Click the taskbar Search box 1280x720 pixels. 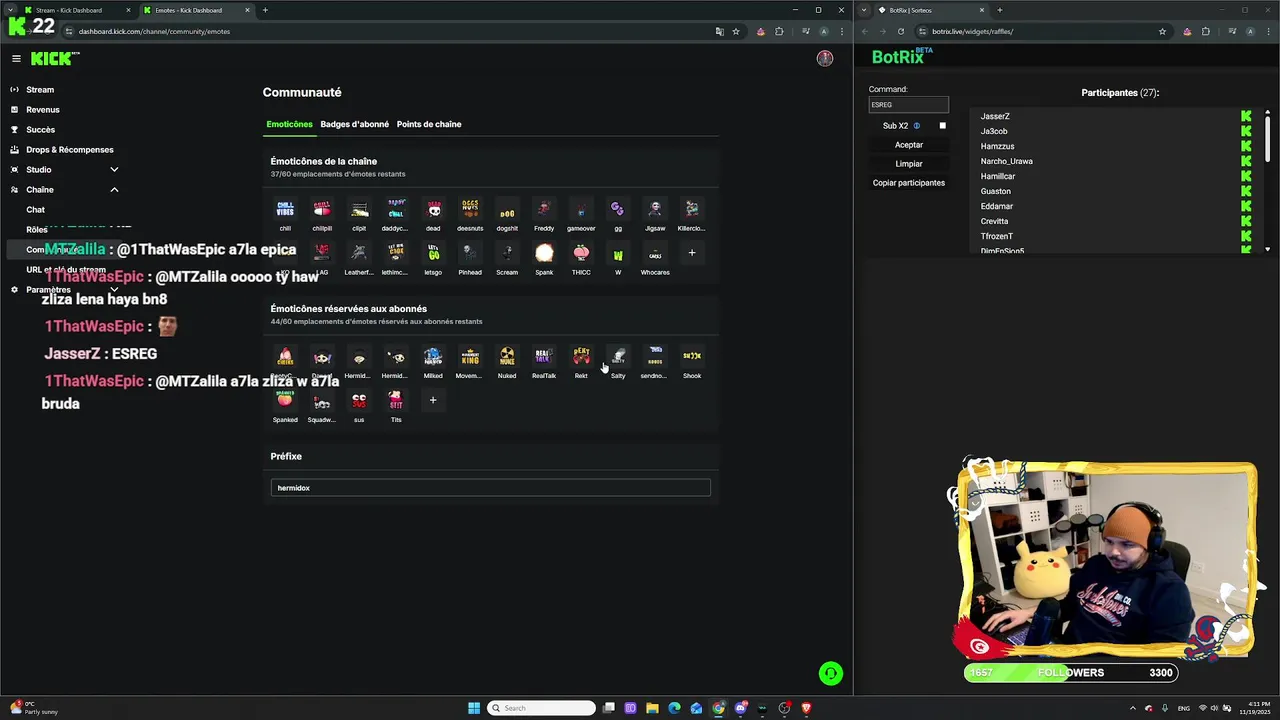[x=541, y=708]
